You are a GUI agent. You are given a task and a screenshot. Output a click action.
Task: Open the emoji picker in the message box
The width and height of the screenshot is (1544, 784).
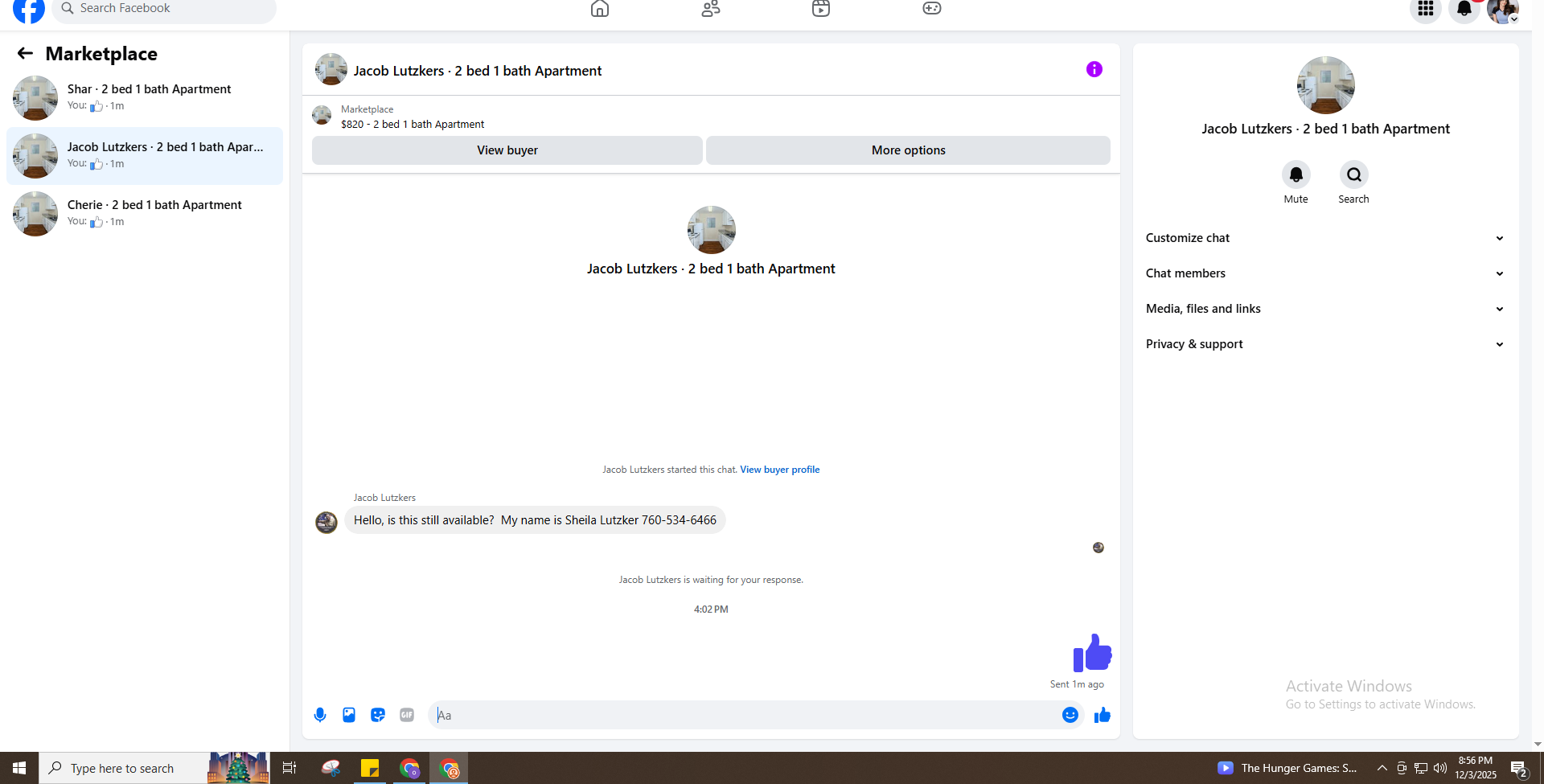pos(1070,715)
